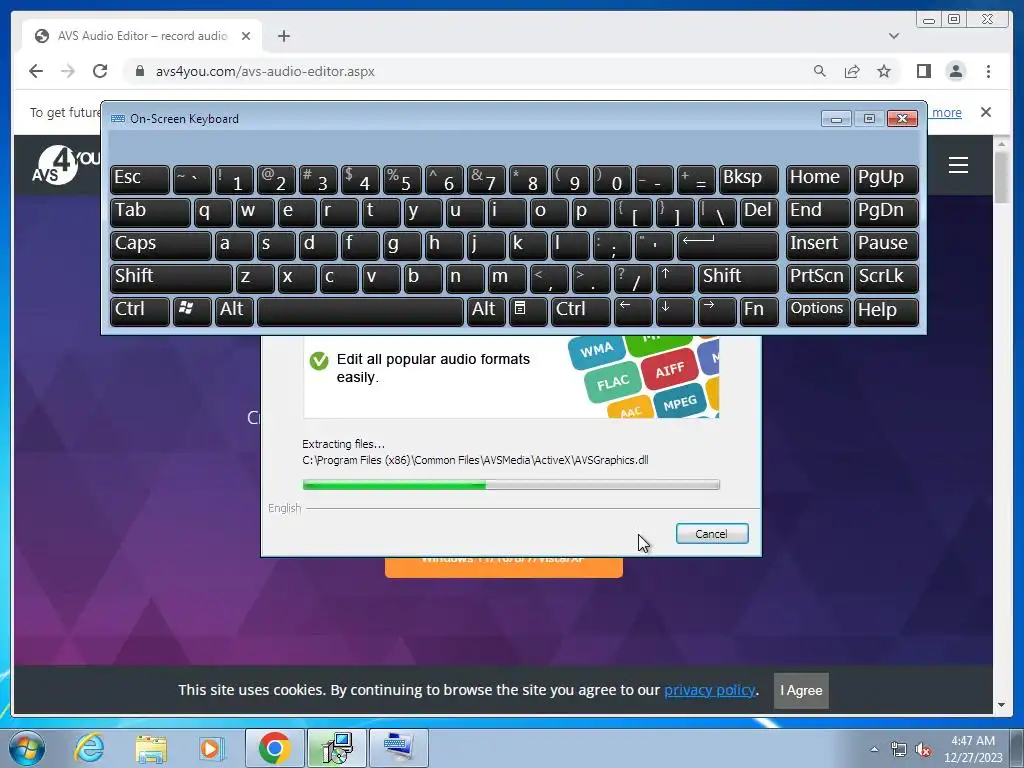
Task: Switch to On-Screen Keyboard taskbar item
Action: point(399,748)
